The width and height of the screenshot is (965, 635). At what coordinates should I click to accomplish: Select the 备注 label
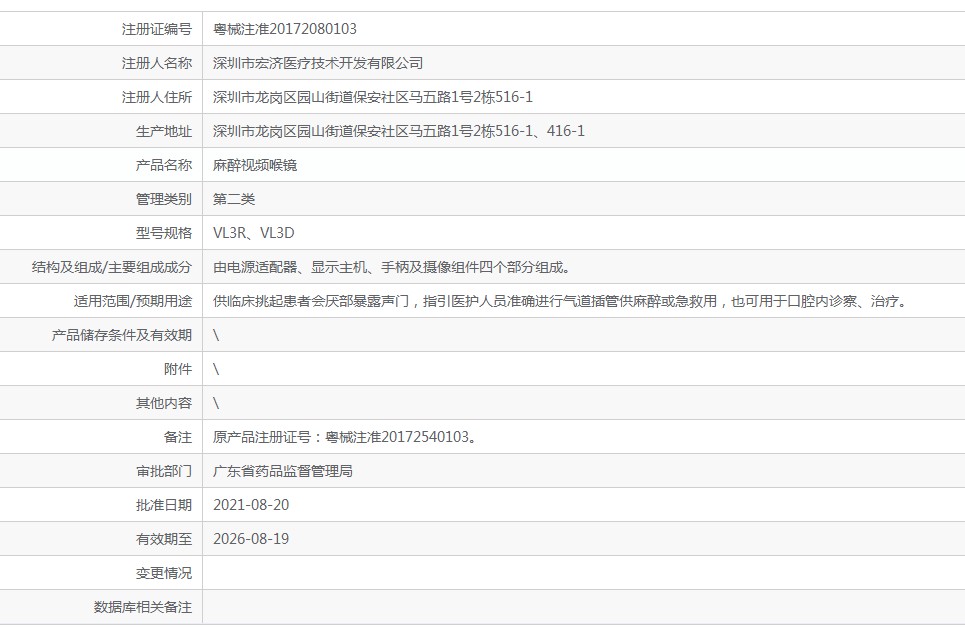[178, 437]
